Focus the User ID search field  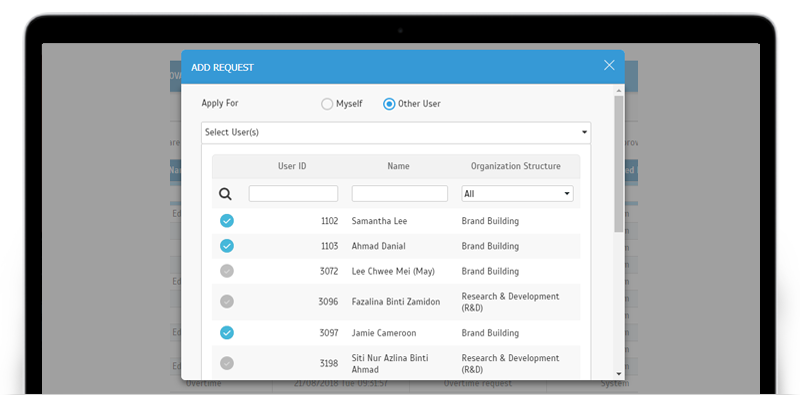click(x=293, y=193)
